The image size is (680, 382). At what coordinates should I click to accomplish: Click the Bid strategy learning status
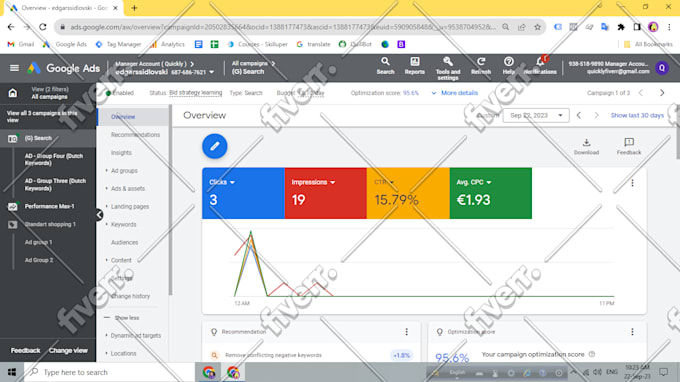click(x=195, y=93)
